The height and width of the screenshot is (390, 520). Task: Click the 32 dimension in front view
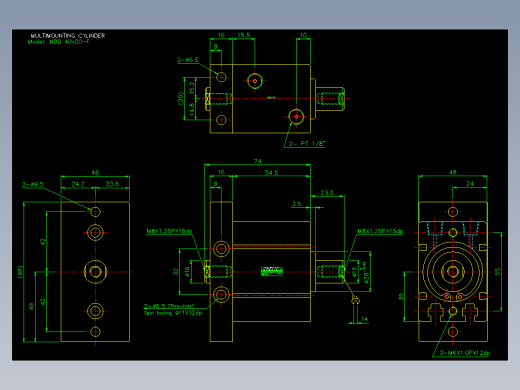pos(176,272)
